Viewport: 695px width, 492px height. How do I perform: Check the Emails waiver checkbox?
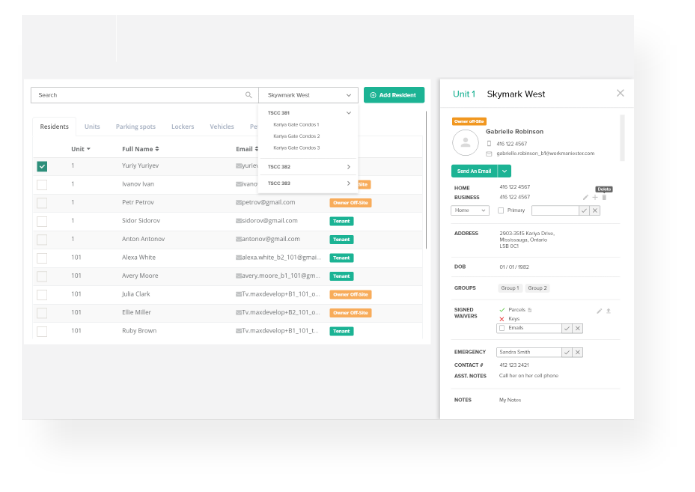coord(502,328)
